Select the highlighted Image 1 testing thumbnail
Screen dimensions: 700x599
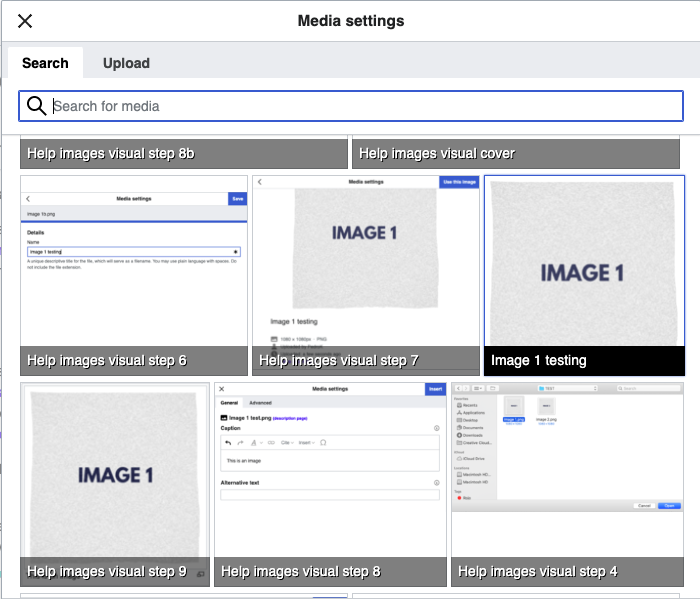(584, 262)
